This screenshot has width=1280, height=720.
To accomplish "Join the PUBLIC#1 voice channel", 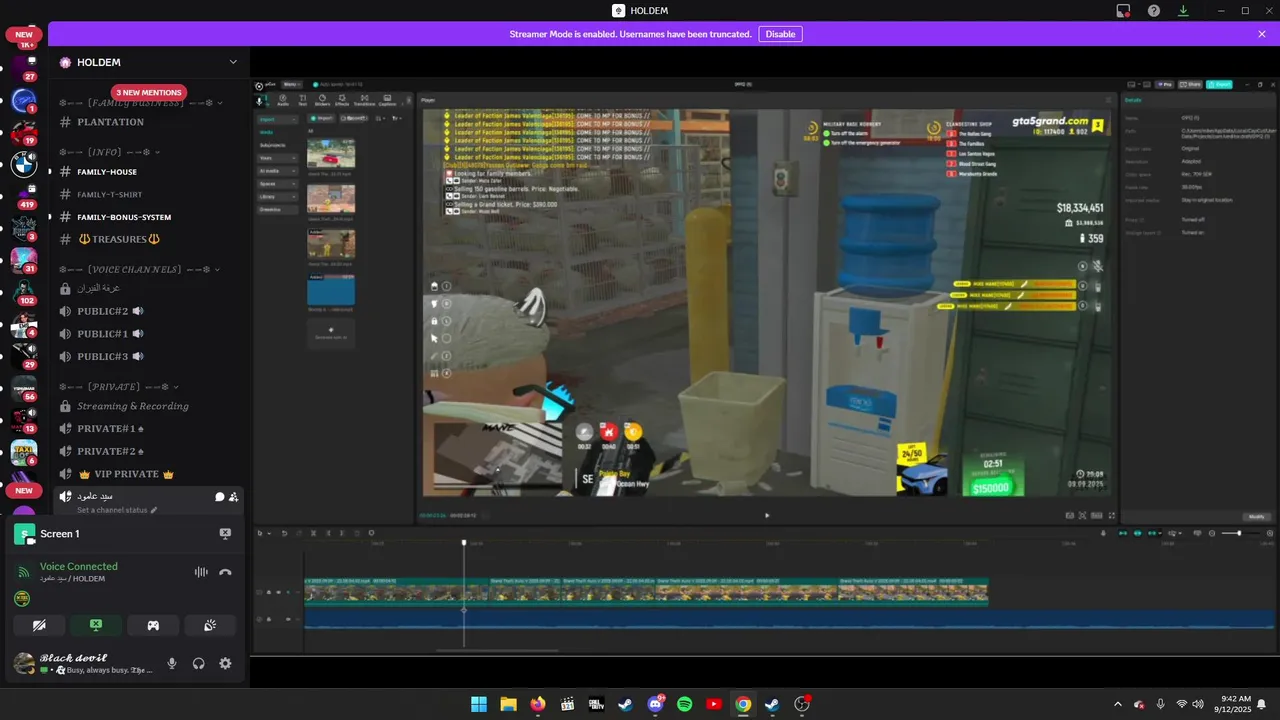I will pyautogui.click(x=146, y=334).
